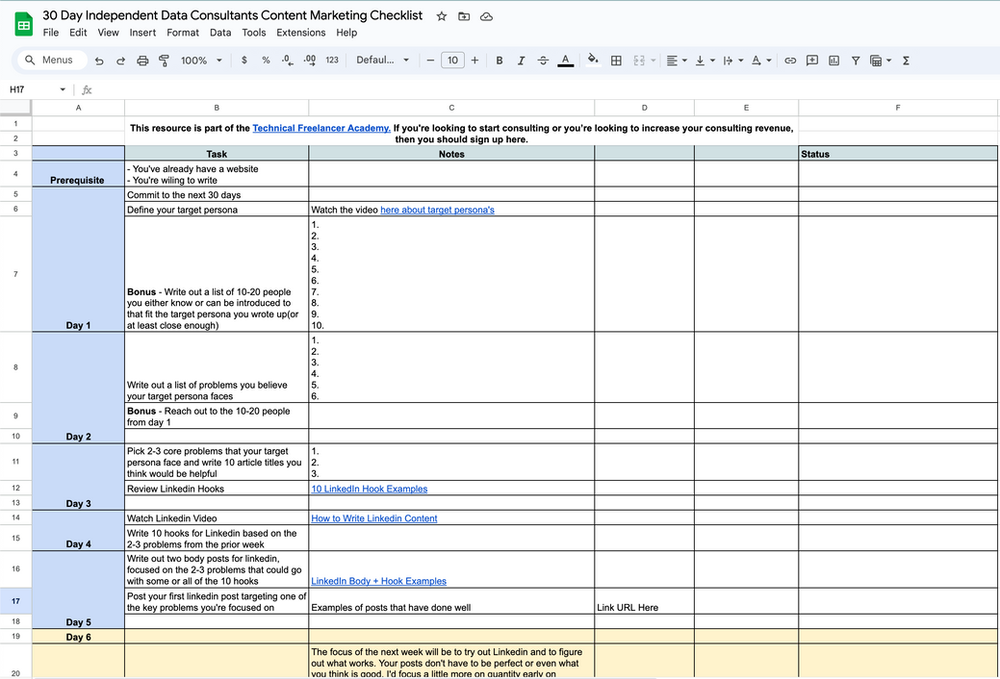1000x679 pixels.
Task: Click the Redo arrow
Action: tap(121, 61)
